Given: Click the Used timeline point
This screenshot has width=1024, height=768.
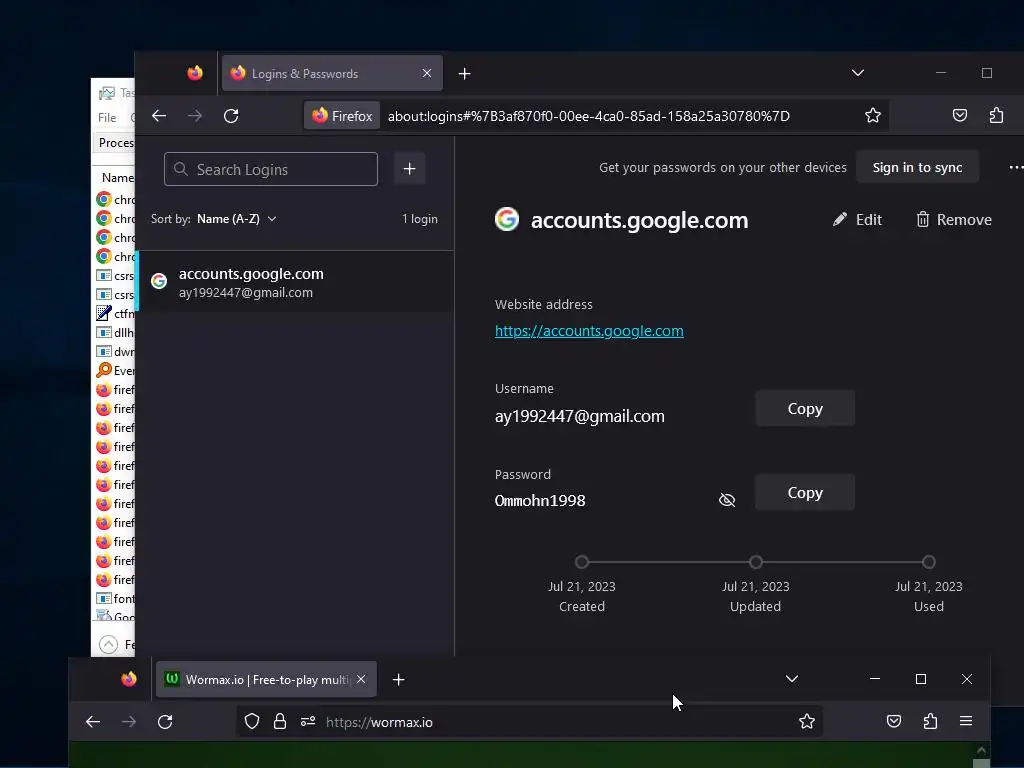Looking at the screenshot, I should tap(929, 562).
